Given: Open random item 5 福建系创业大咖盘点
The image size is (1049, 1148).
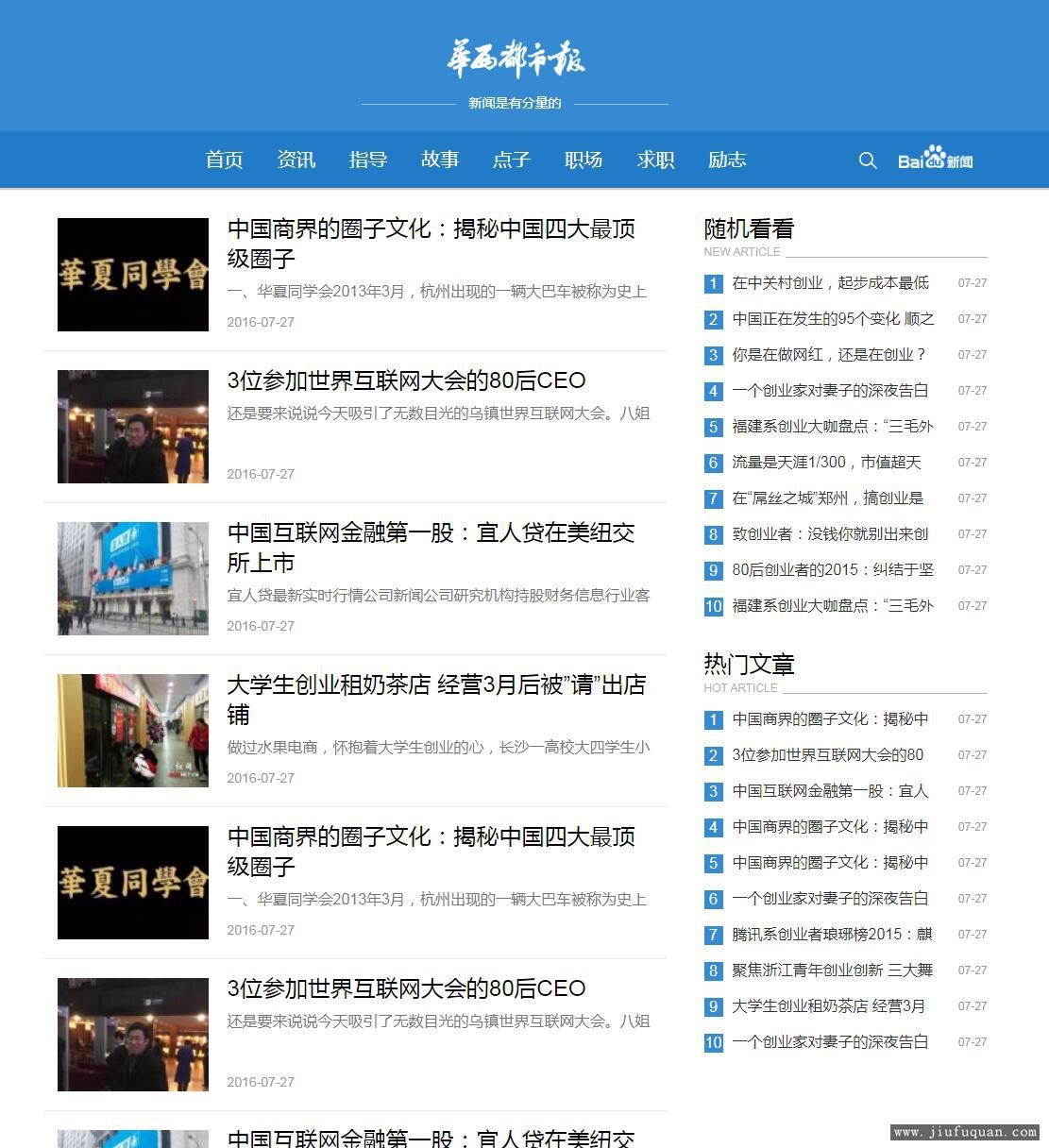Looking at the screenshot, I should tap(833, 426).
